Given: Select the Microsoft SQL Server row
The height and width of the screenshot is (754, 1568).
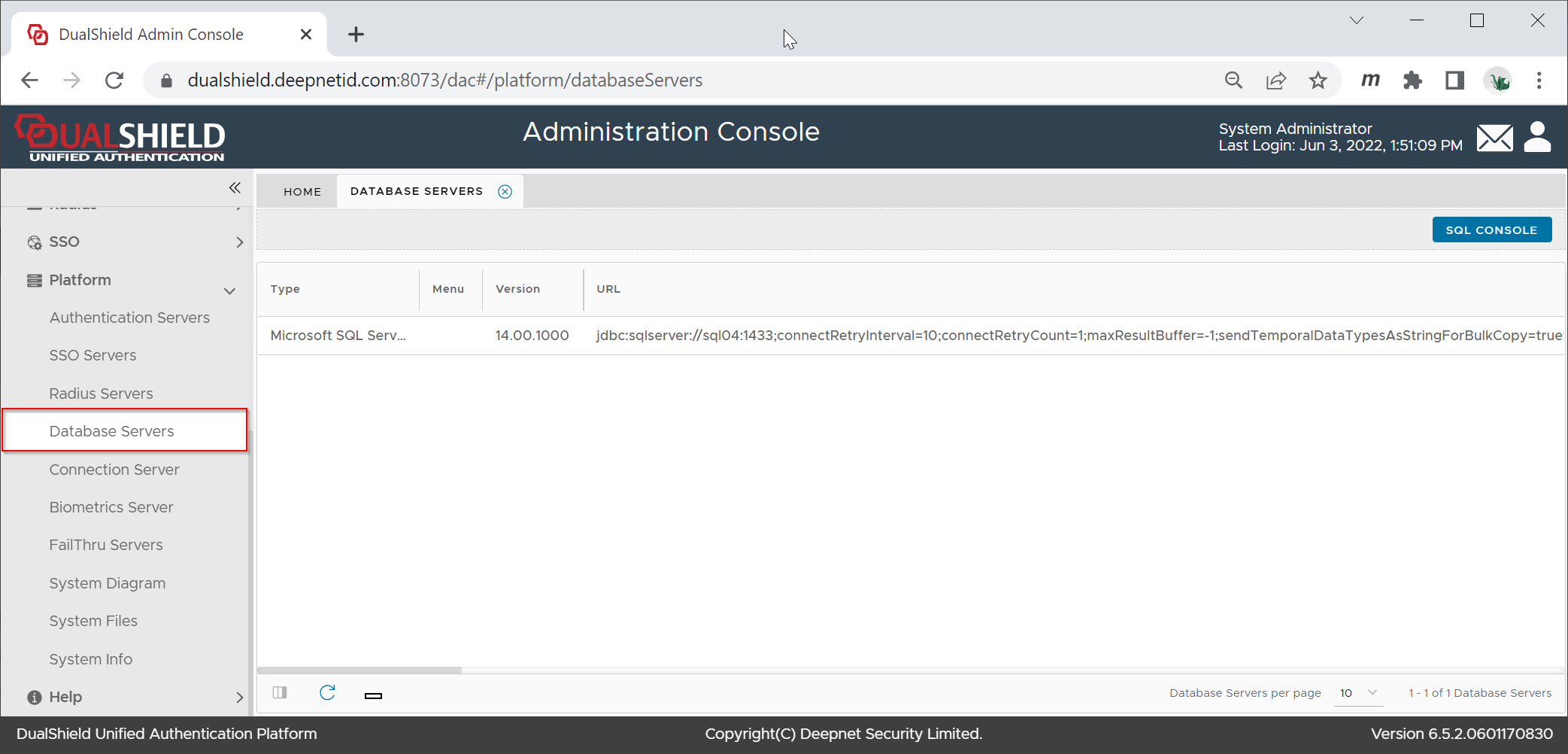Looking at the screenshot, I should 338,336.
